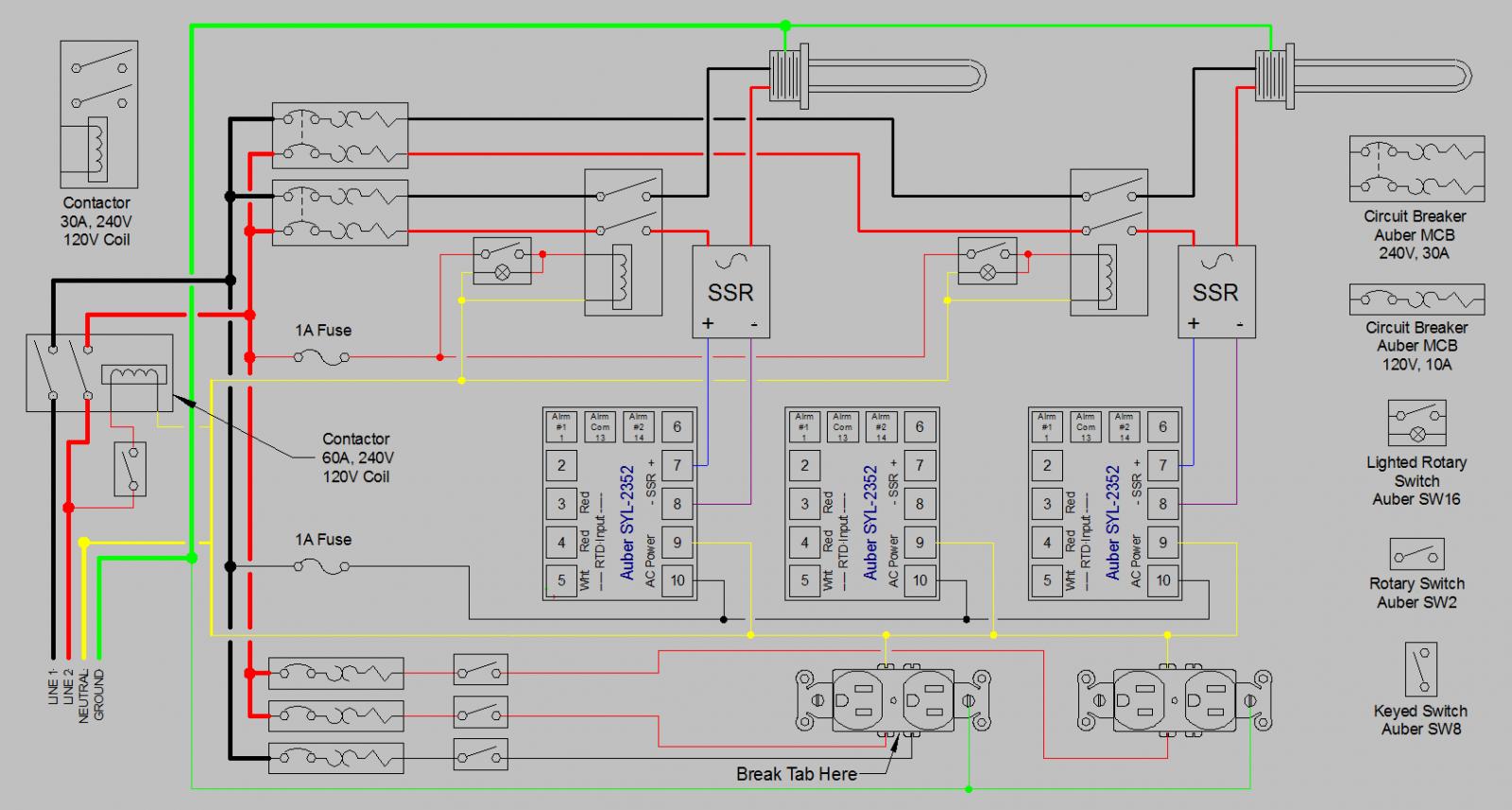1512x810 pixels.
Task: Click terminal 8 on the left SYL-2352 controller
Action: click(677, 504)
